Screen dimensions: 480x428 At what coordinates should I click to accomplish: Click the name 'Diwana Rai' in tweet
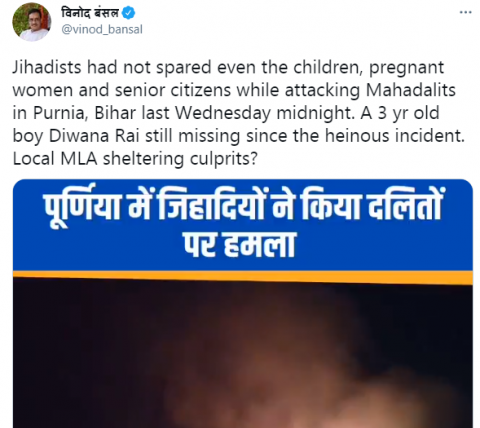click(x=94, y=136)
